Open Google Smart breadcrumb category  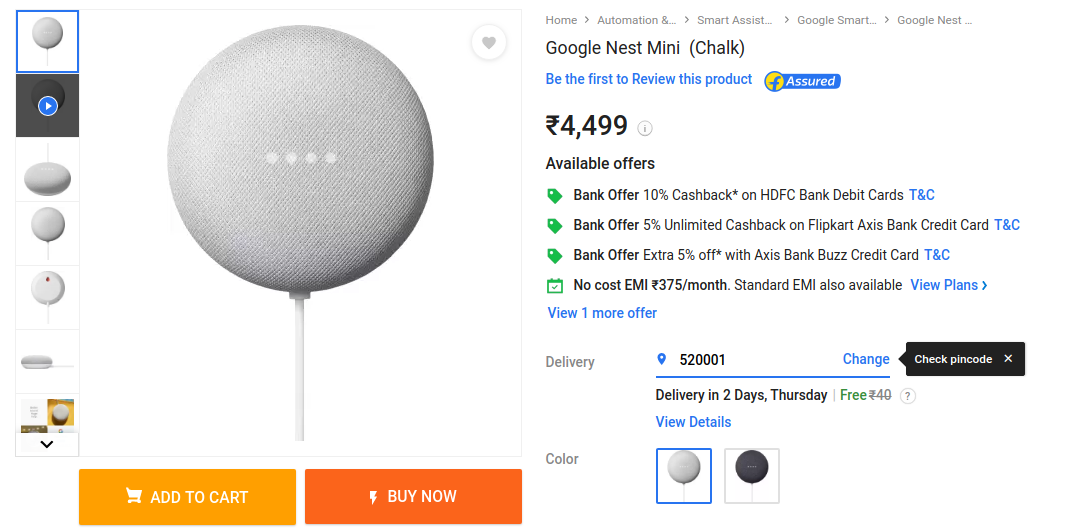tap(836, 20)
